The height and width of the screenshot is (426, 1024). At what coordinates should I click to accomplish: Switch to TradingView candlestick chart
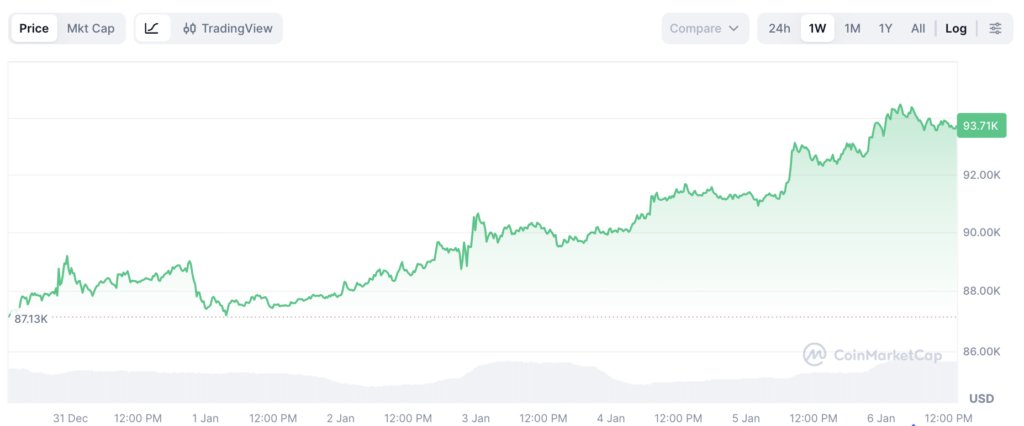tap(228, 28)
